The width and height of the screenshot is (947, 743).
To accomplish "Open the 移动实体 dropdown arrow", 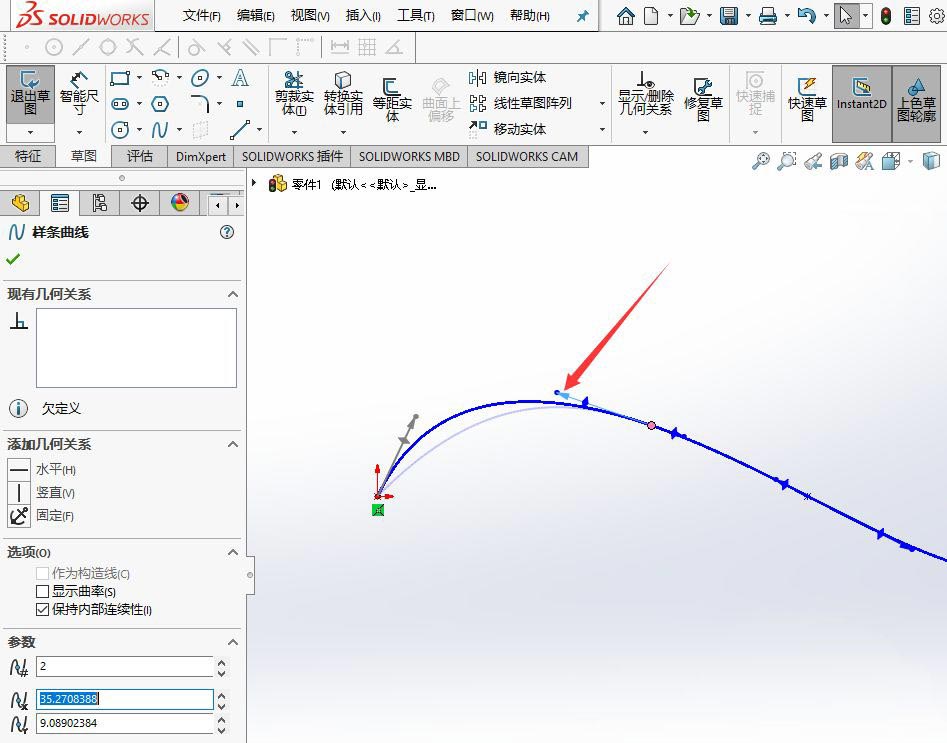I will tap(601, 130).
